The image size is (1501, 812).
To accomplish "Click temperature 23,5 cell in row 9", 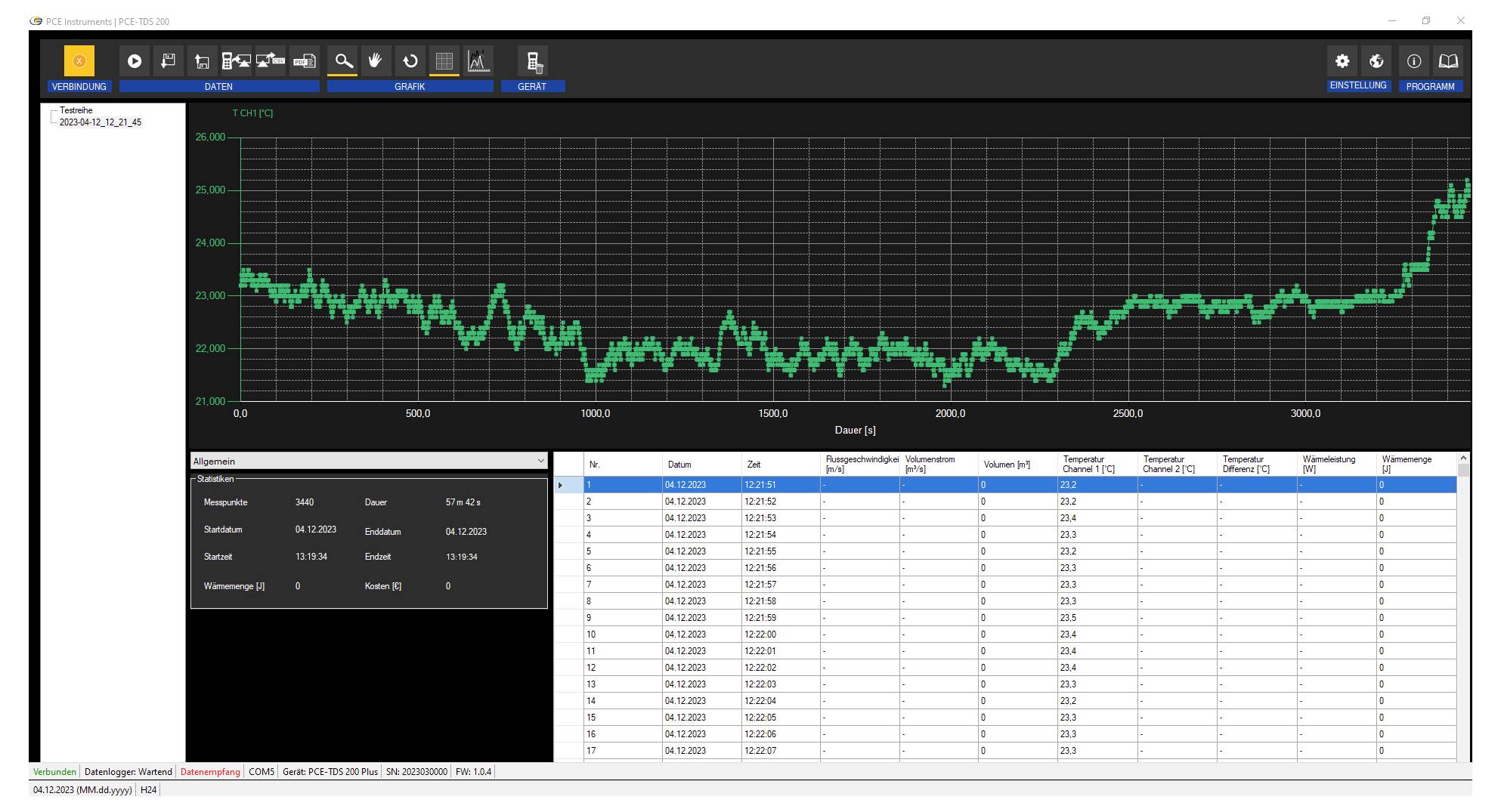I will click(1097, 618).
